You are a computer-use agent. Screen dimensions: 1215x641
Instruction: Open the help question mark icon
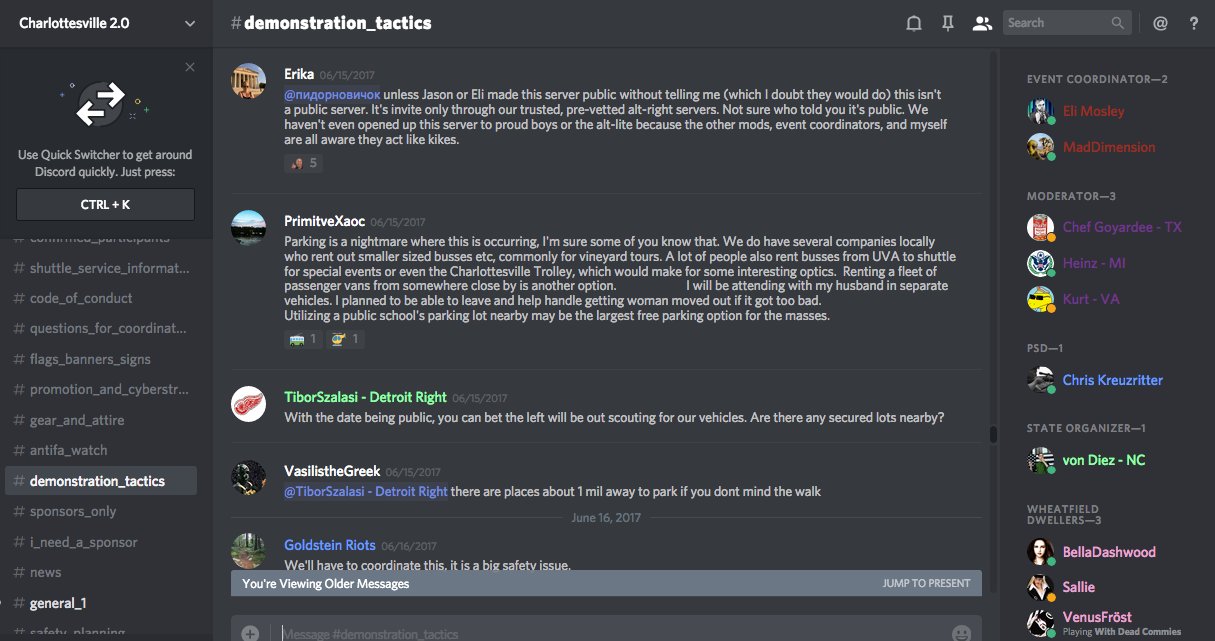click(1194, 23)
